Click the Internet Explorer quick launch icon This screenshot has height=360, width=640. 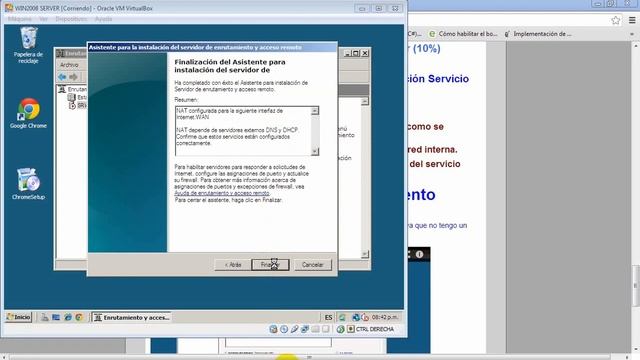[68, 317]
